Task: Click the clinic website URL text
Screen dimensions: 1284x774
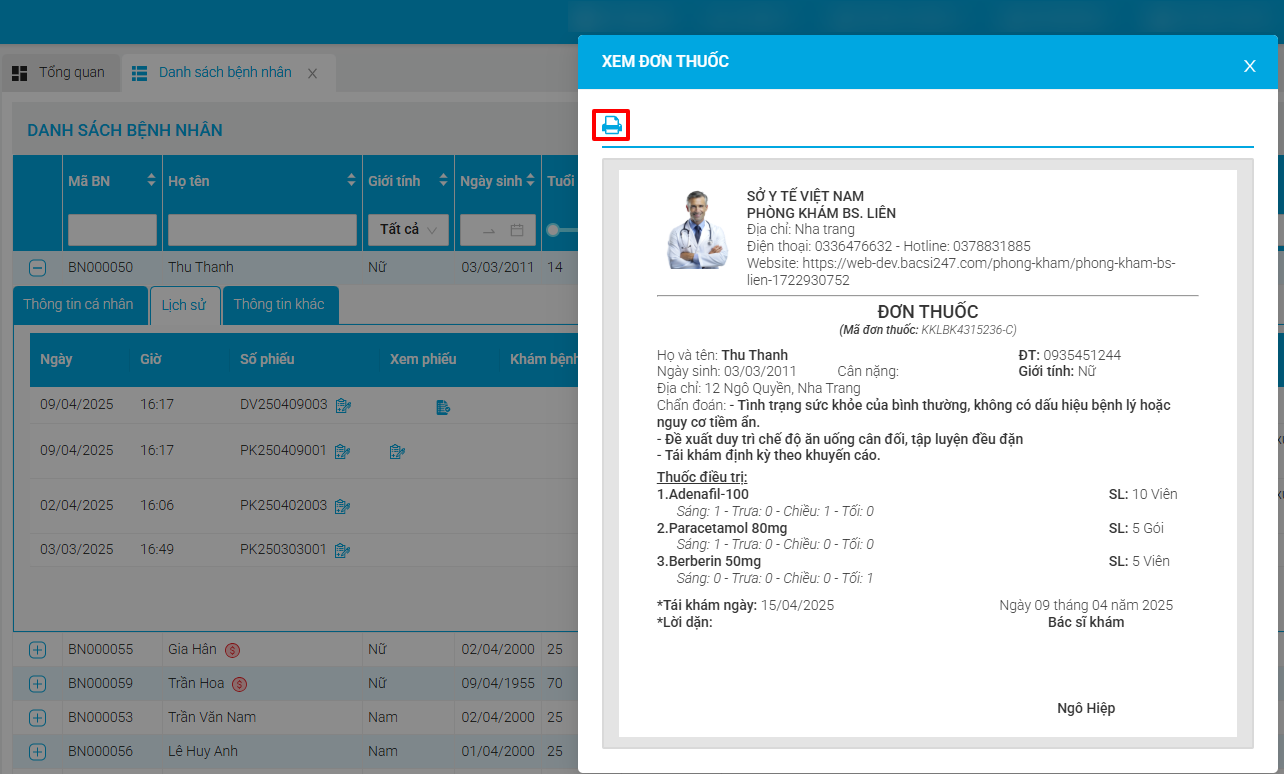Action: (x=961, y=271)
